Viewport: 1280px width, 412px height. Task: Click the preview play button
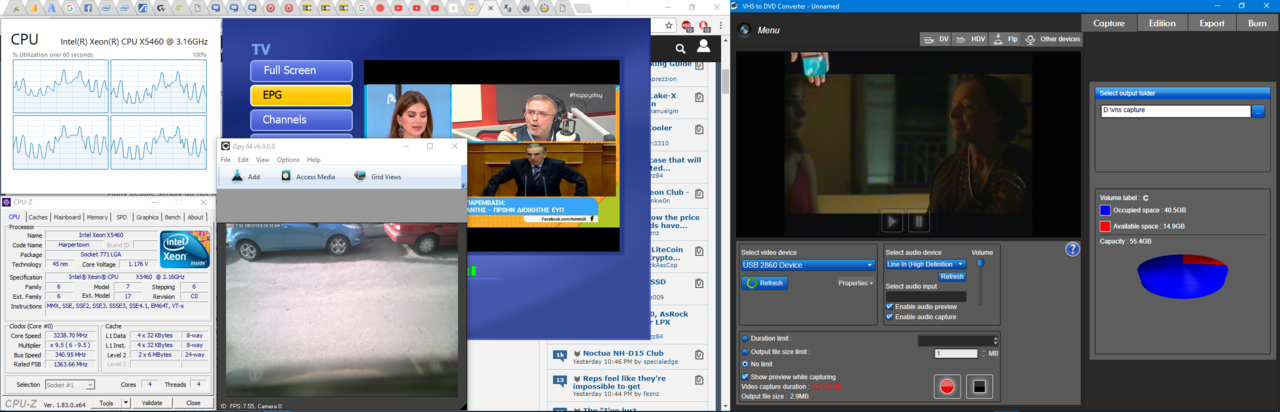click(x=891, y=221)
